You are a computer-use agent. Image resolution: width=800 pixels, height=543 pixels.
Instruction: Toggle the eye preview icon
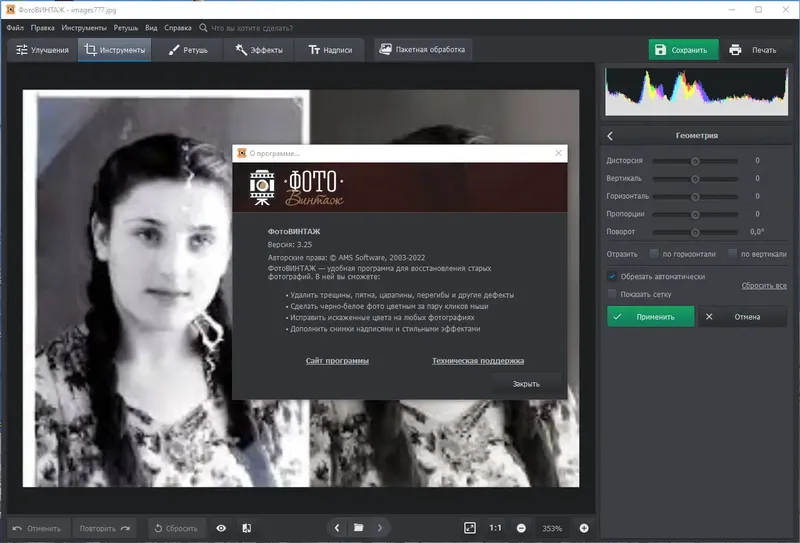click(x=221, y=528)
